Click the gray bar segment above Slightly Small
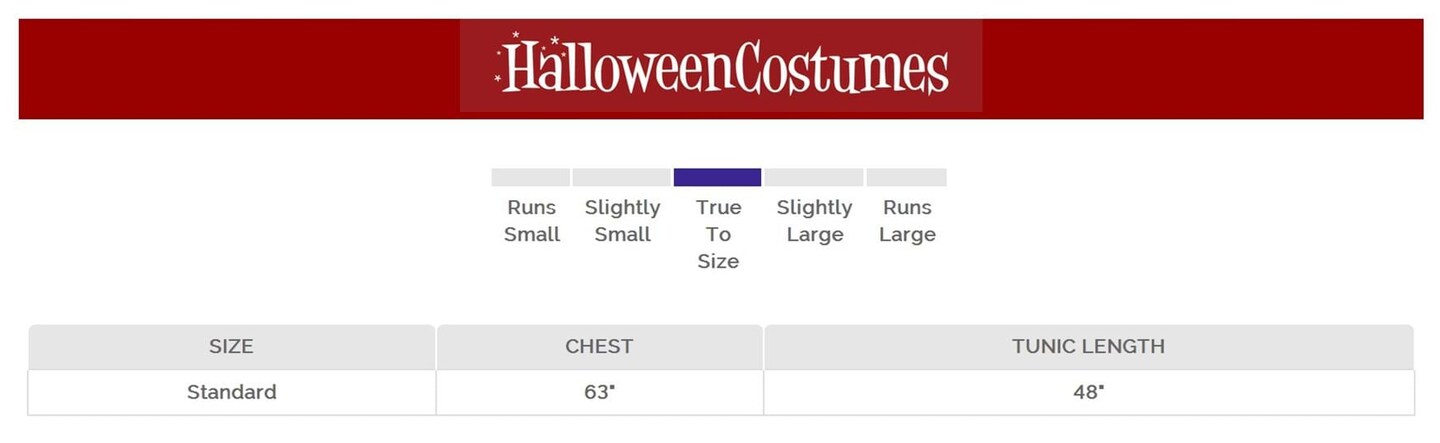Viewport: 1440px width, 443px height. coord(621,178)
